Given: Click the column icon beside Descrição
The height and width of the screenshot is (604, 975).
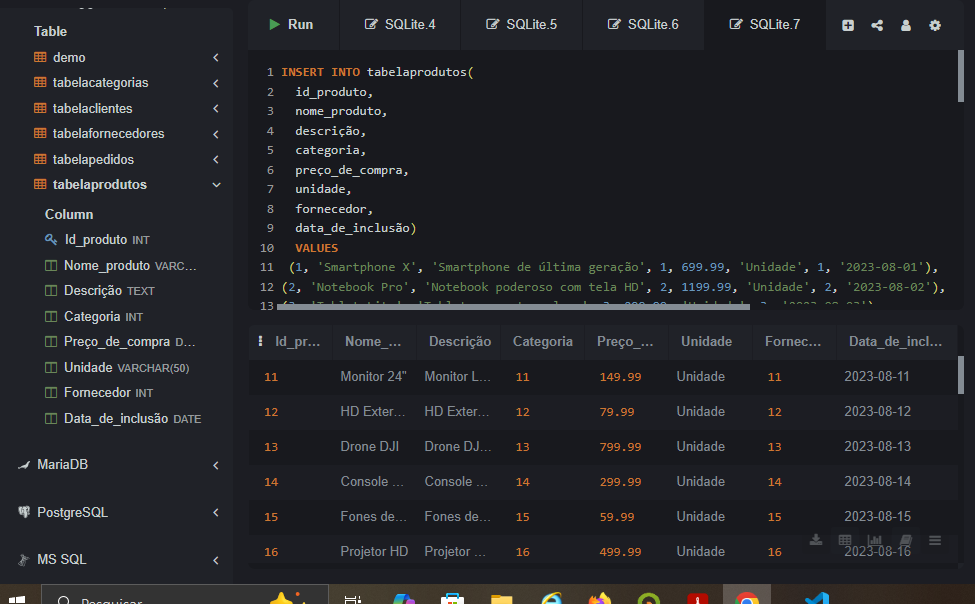Looking at the screenshot, I should click(51, 290).
